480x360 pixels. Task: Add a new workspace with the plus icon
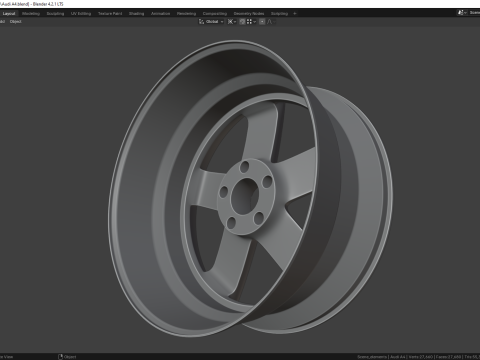coord(295,14)
